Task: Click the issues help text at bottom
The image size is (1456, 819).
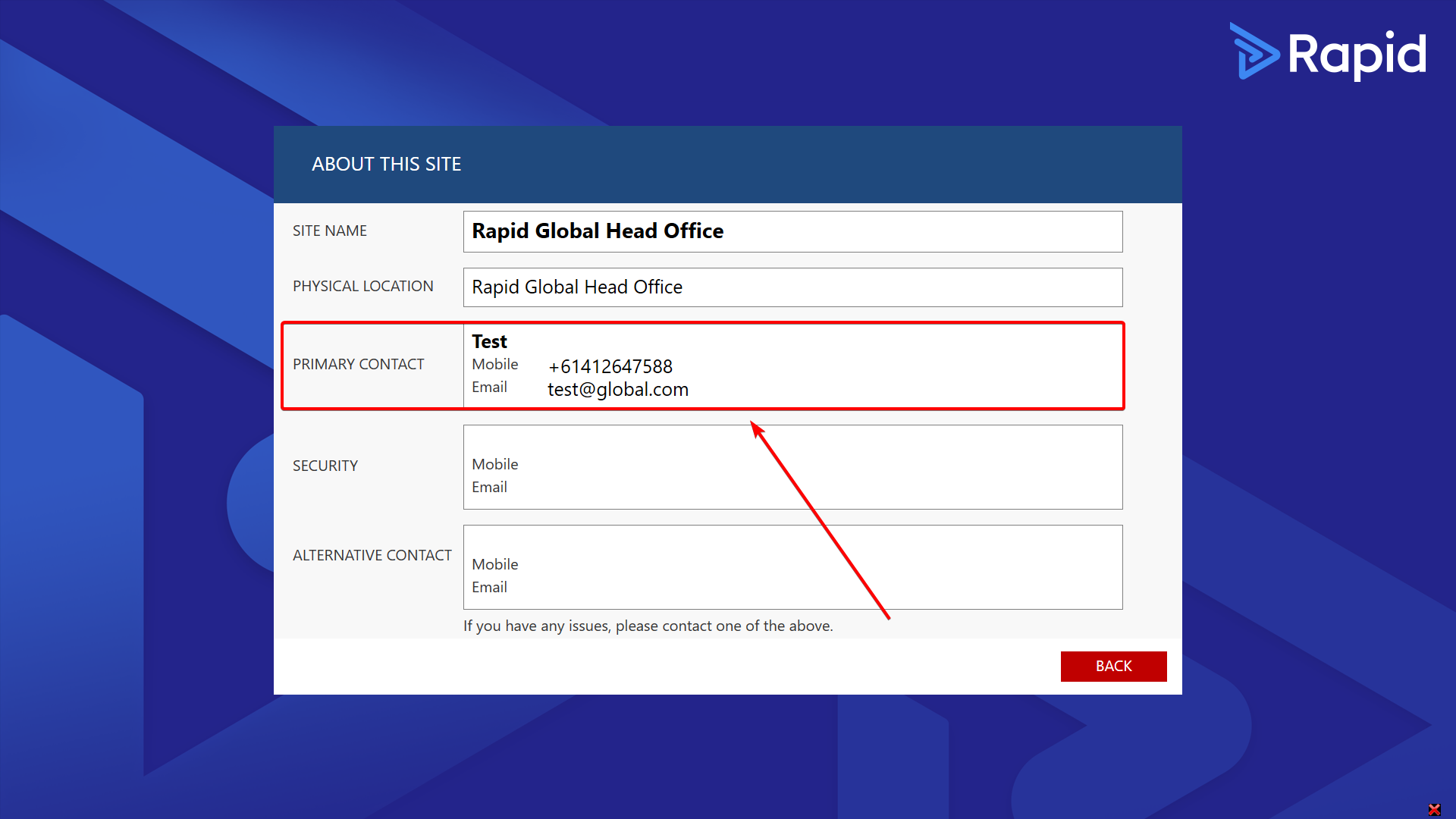Action: click(648, 626)
